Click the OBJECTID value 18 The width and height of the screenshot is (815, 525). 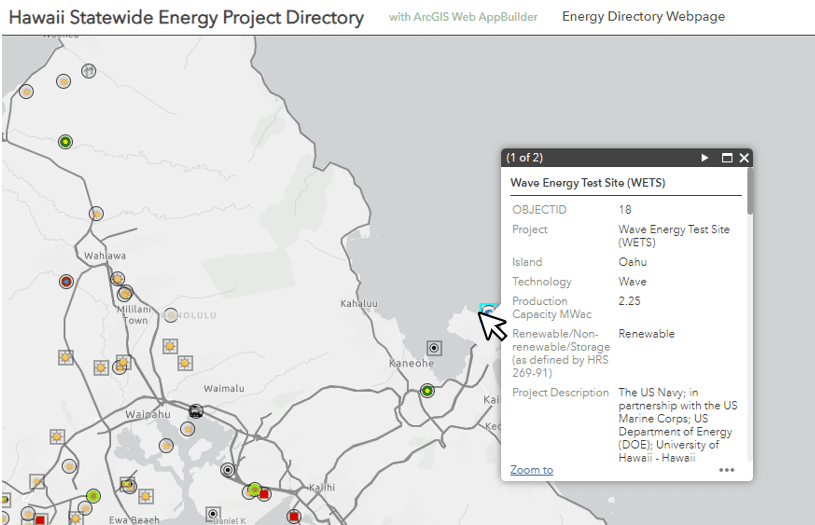(x=625, y=210)
